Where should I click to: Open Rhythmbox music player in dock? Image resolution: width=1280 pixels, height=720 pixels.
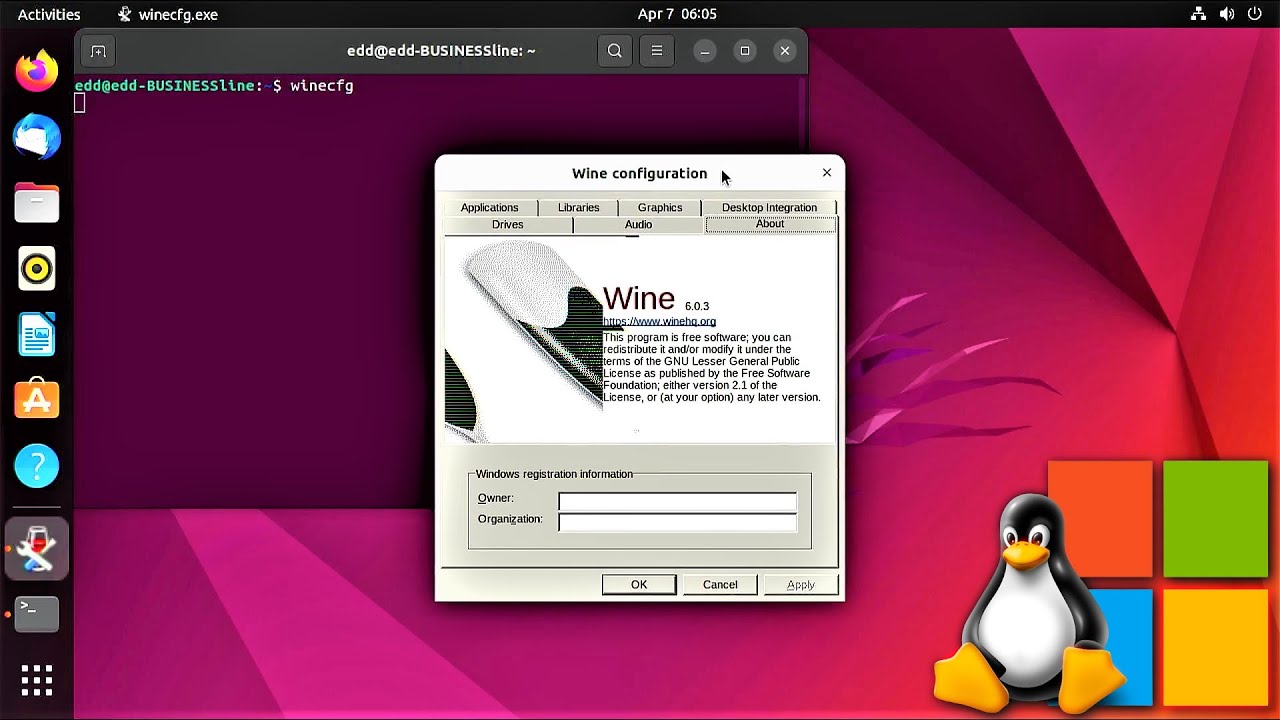(x=37, y=268)
